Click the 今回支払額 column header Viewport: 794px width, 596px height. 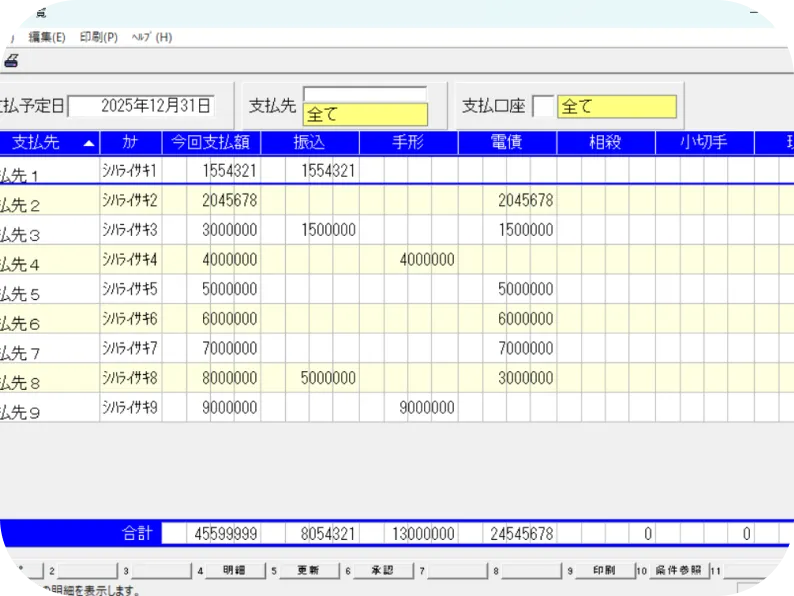[x=211, y=143]
